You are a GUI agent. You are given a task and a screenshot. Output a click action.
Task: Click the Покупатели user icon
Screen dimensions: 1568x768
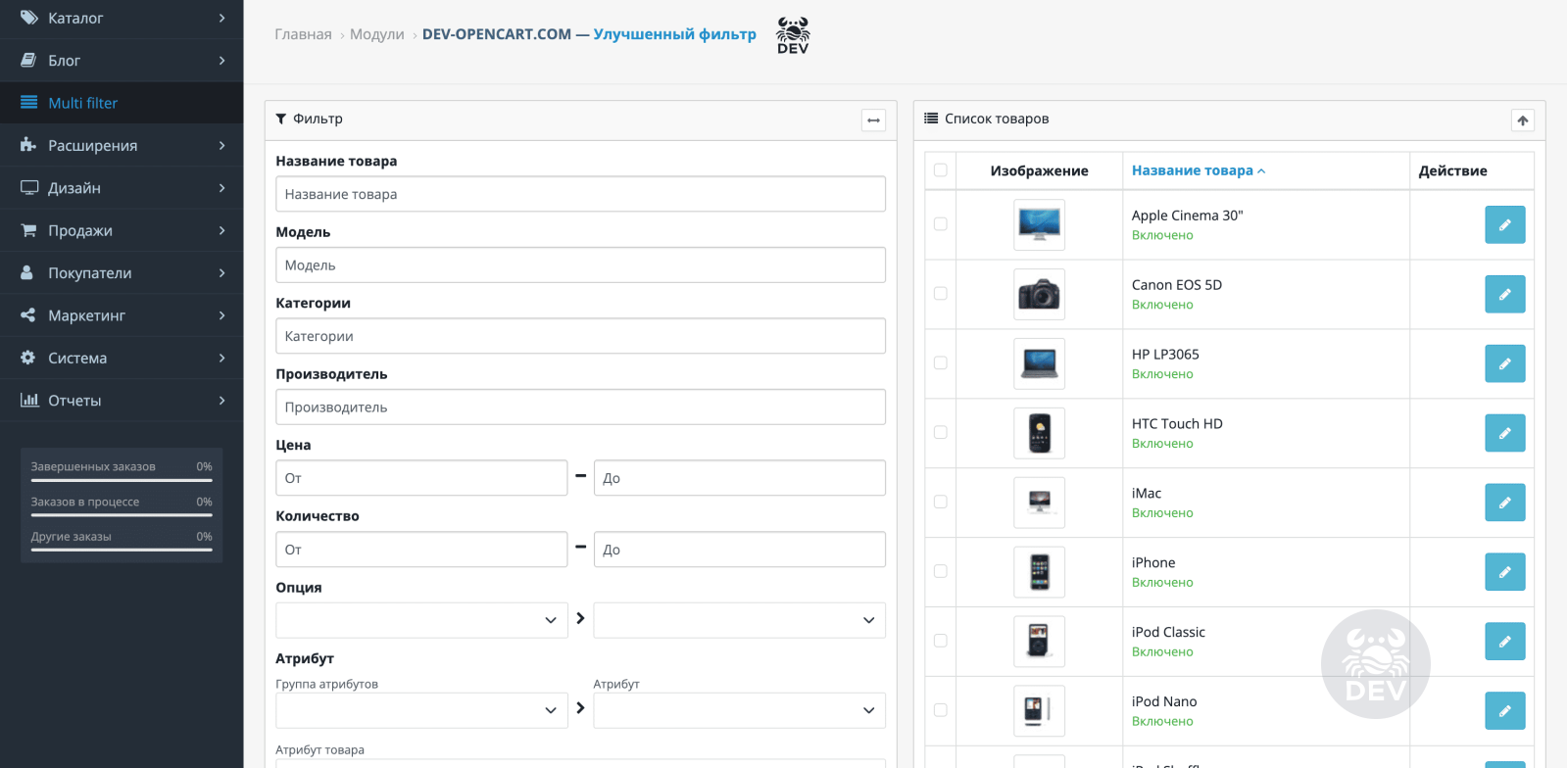click(x=27, y=272)
